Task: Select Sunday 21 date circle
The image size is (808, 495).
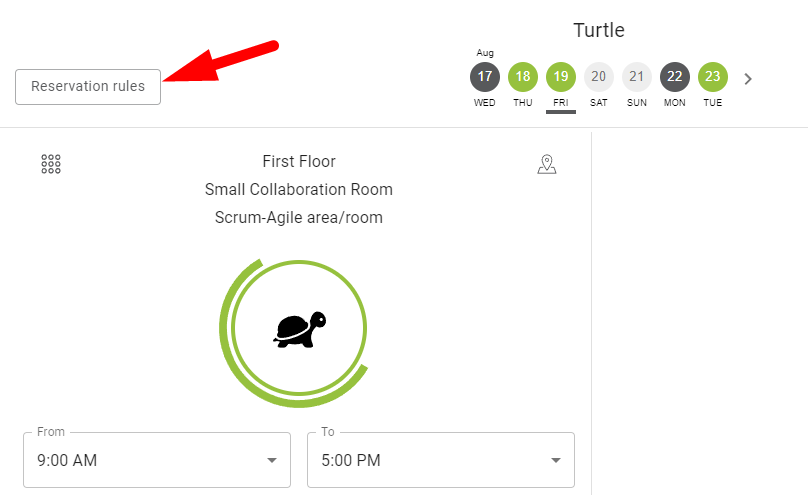Action: pyautogui.click(x=637, y=77)
